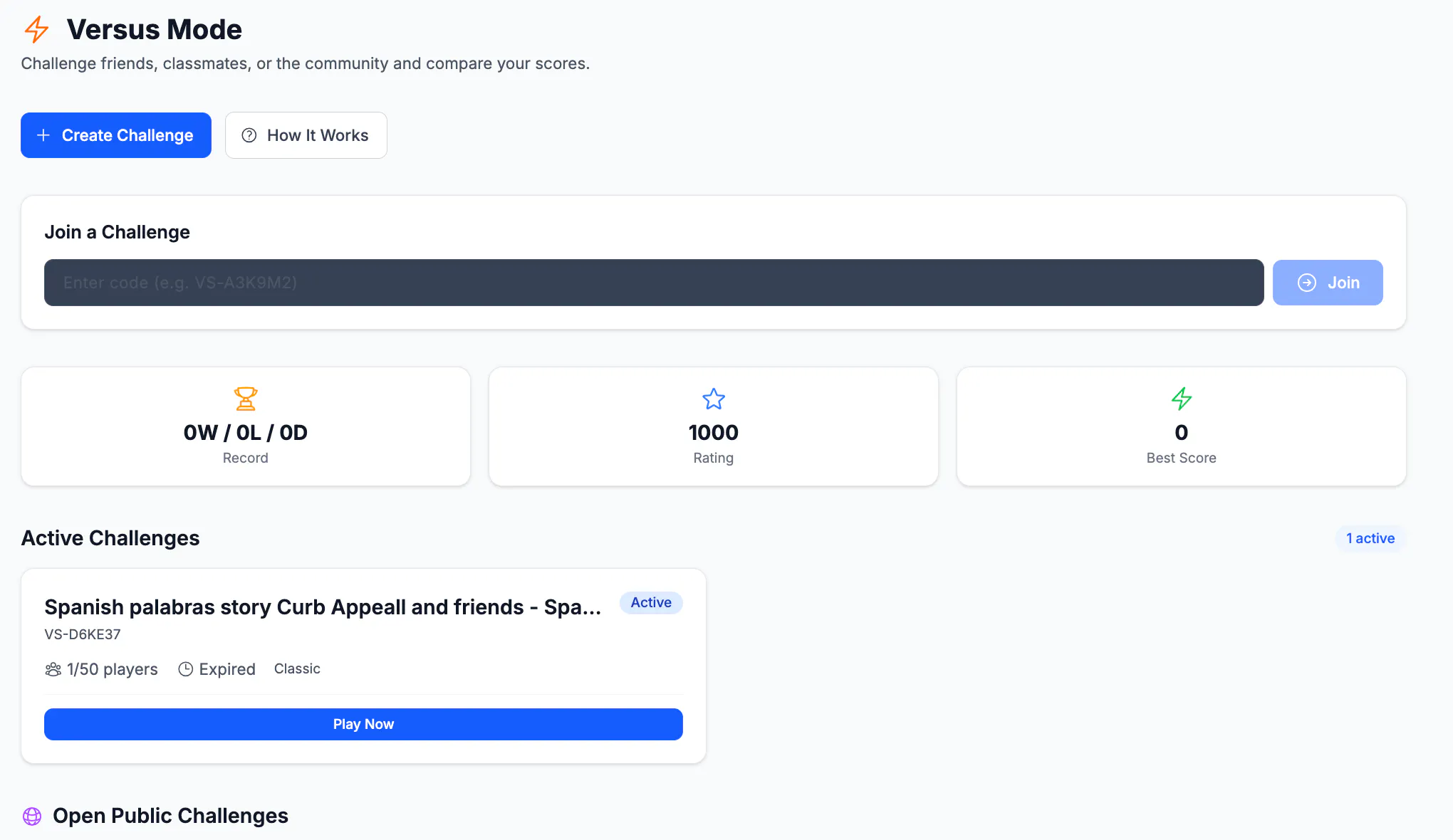Screen dimensions: 1453x840
Task: Click the blue star icon above Rating
Action: coord(714,399)
